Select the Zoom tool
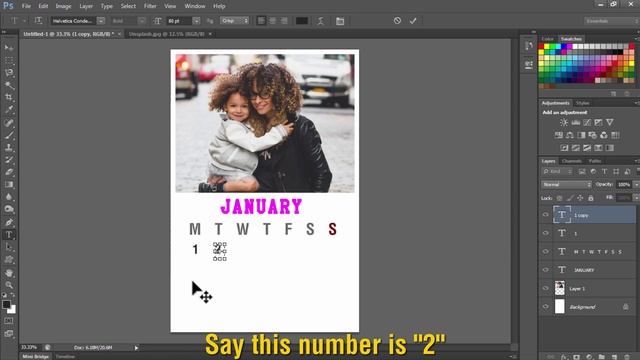This screenshot has height=360, width=640. [9, 285]
